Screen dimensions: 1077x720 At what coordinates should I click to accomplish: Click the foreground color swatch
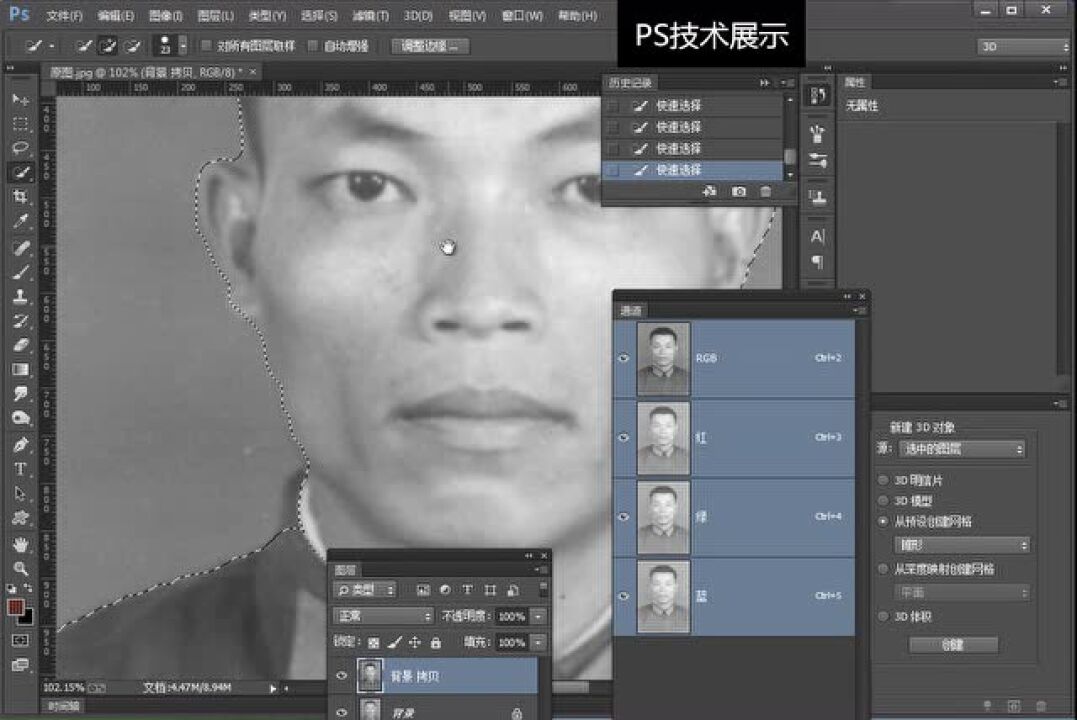coord(16,607)
